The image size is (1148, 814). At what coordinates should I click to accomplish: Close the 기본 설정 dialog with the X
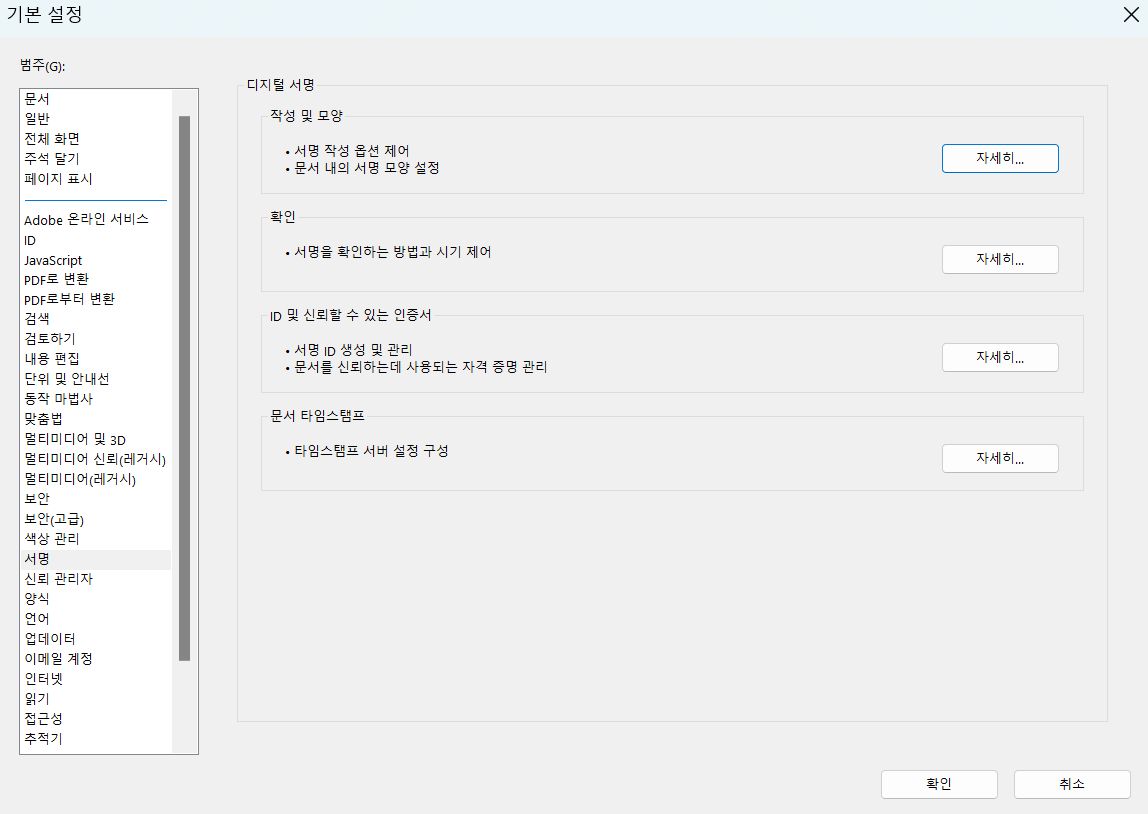pyautogui.click(x=1131, y=15)
